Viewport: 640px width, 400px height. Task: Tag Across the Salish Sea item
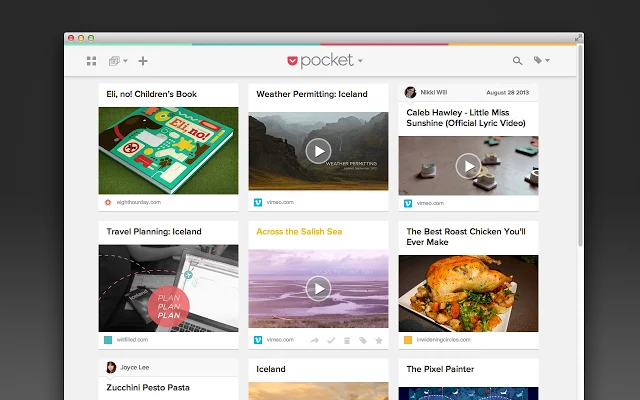[x=363, y=340]
